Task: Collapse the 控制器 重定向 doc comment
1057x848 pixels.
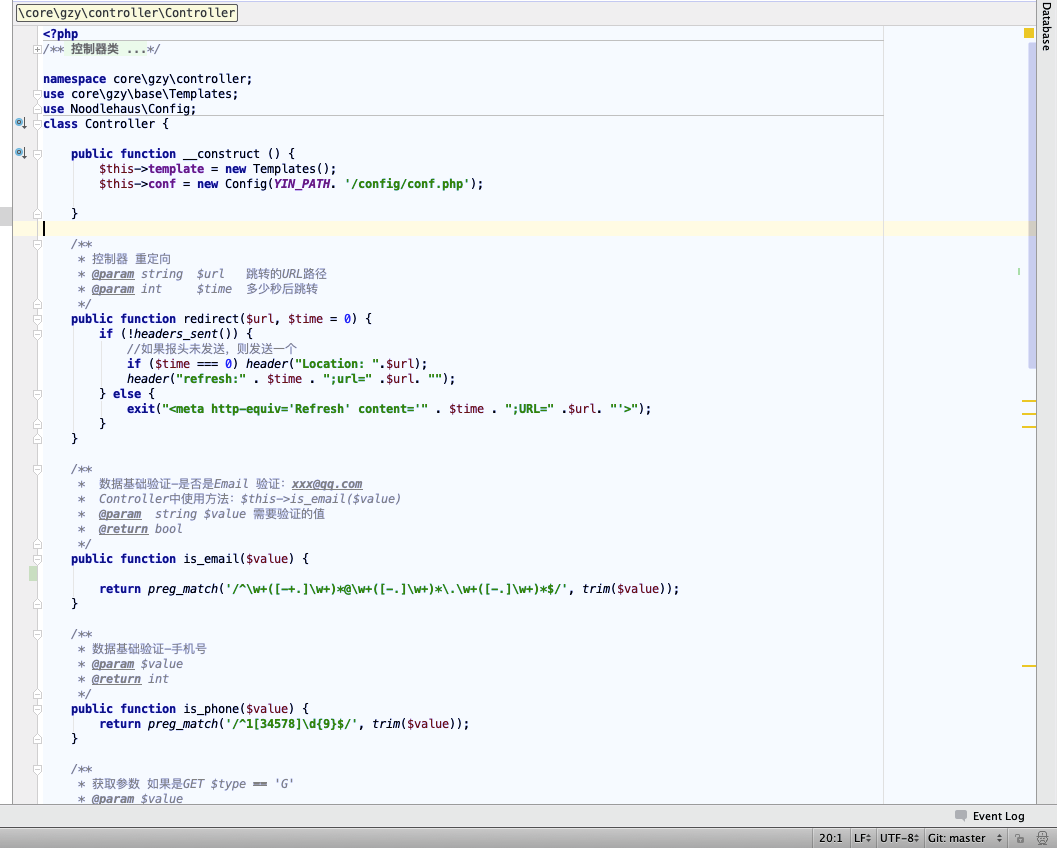Action: click(x=38, y=245)
